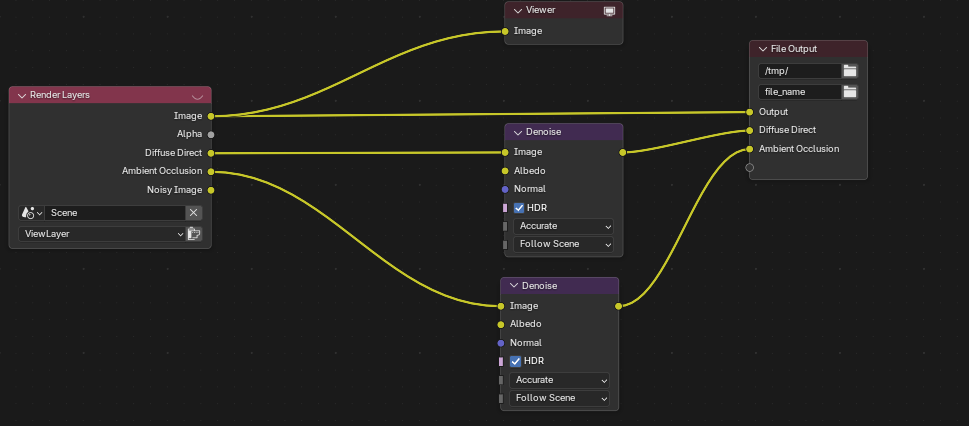Clear the Scene with the X button
The height and width of the screenshot is (426, 969).
194,213
